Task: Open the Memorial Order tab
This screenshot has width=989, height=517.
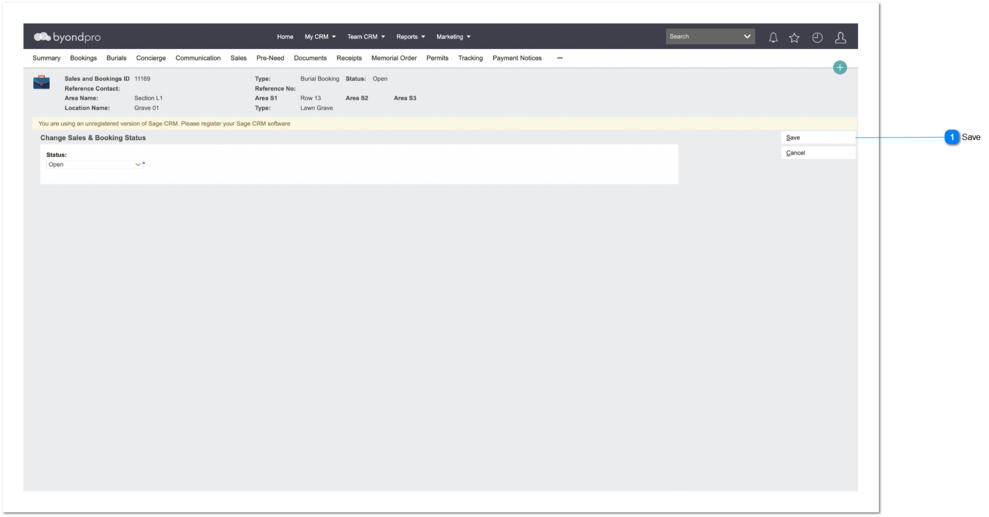Action: coord(394,58)
